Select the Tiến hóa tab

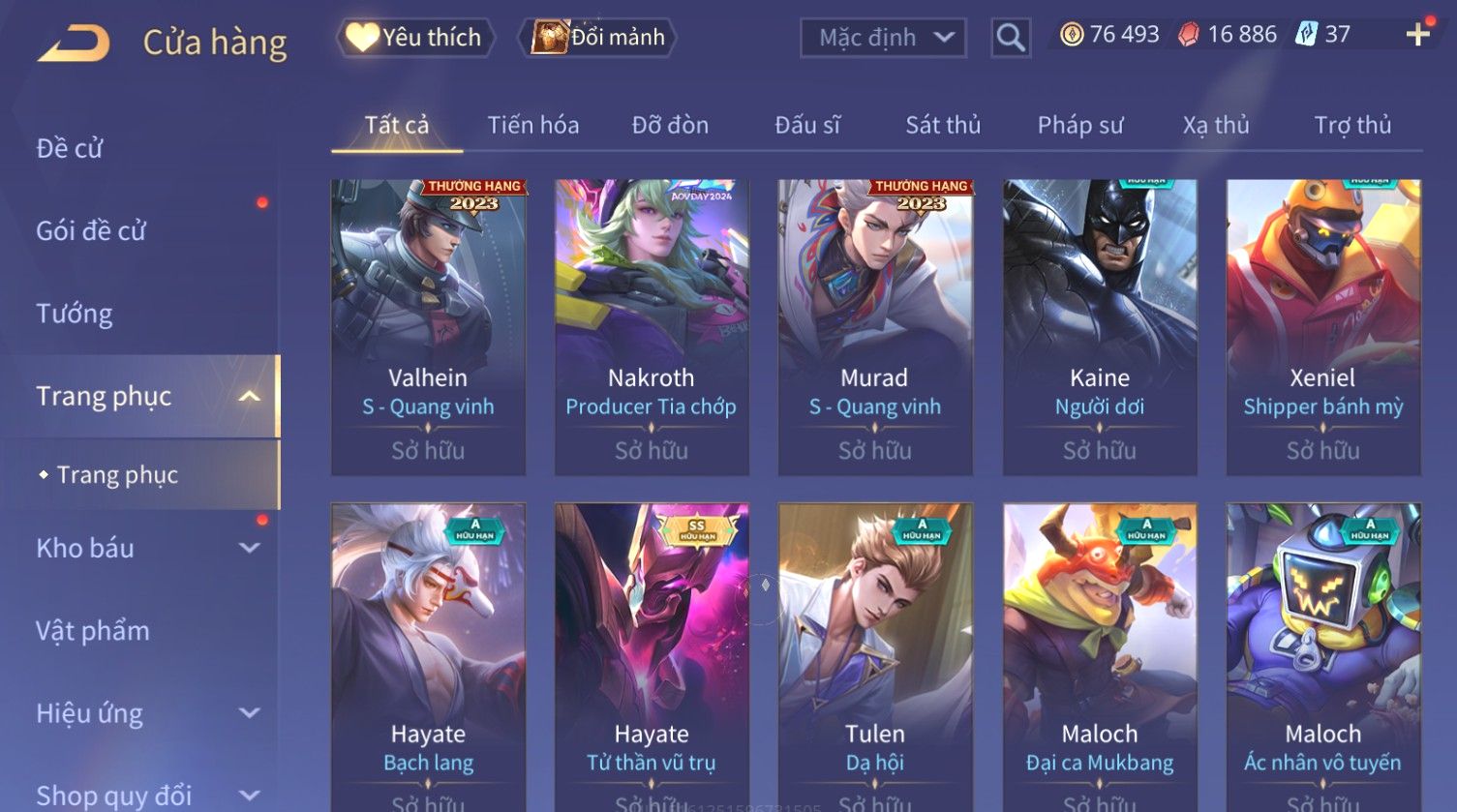533,125
